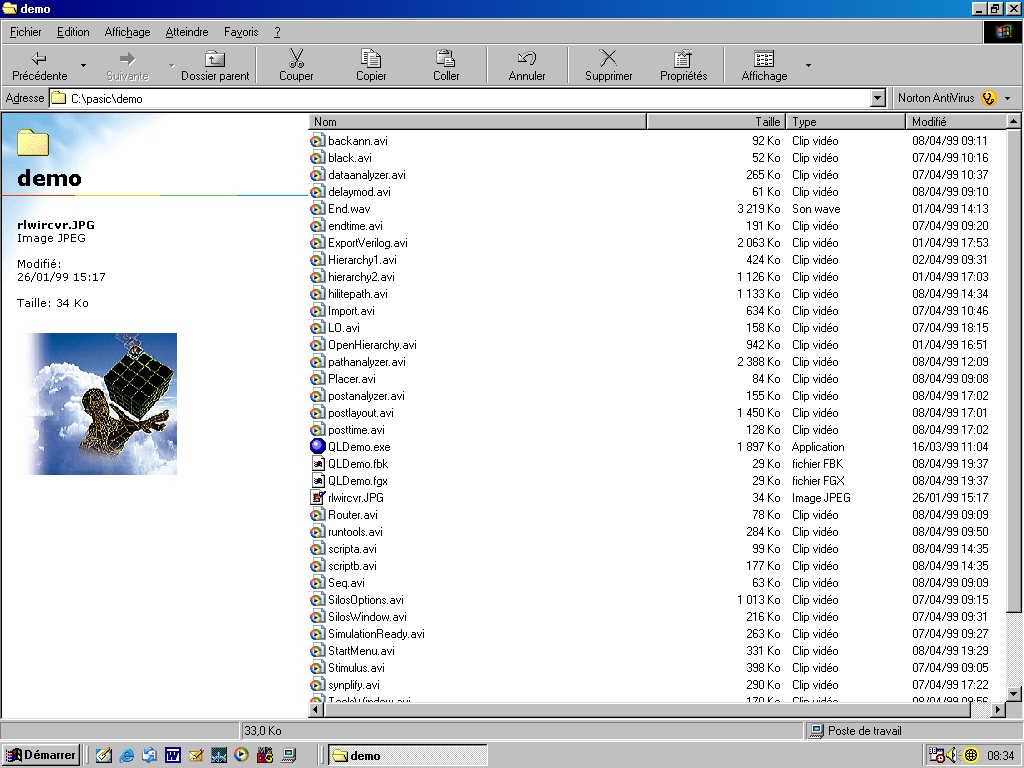1024x768 pixels.
Task: Click the Supprimer delete icon
Action: [608, 59]
